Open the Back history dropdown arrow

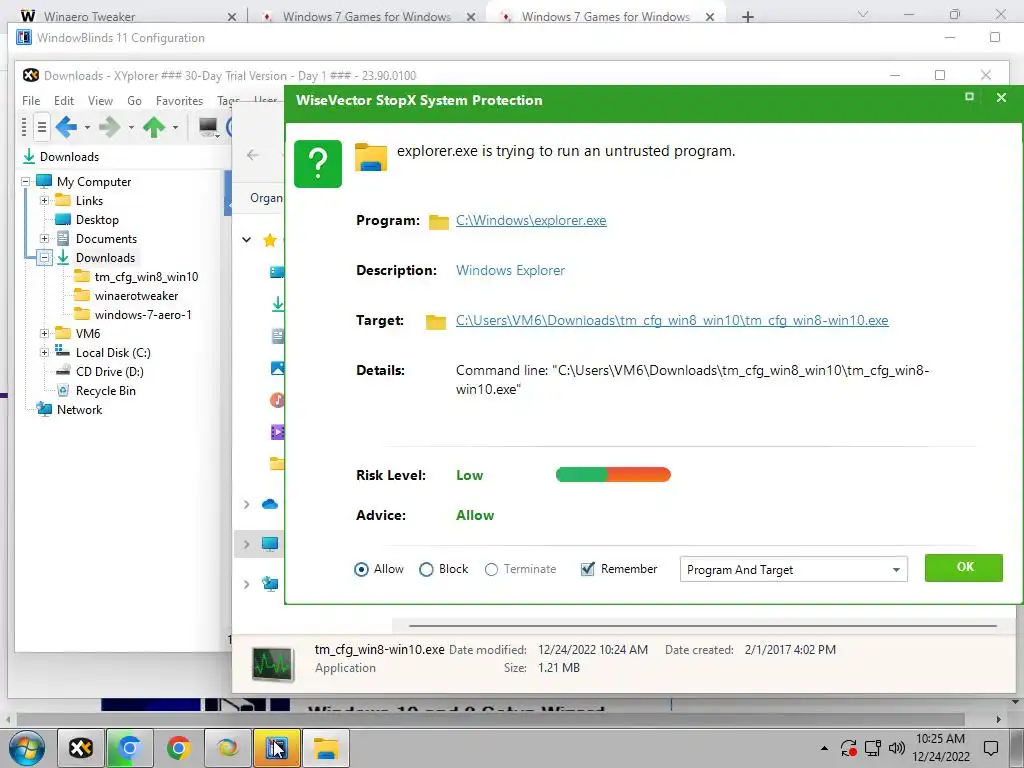(x=87, y=127)
